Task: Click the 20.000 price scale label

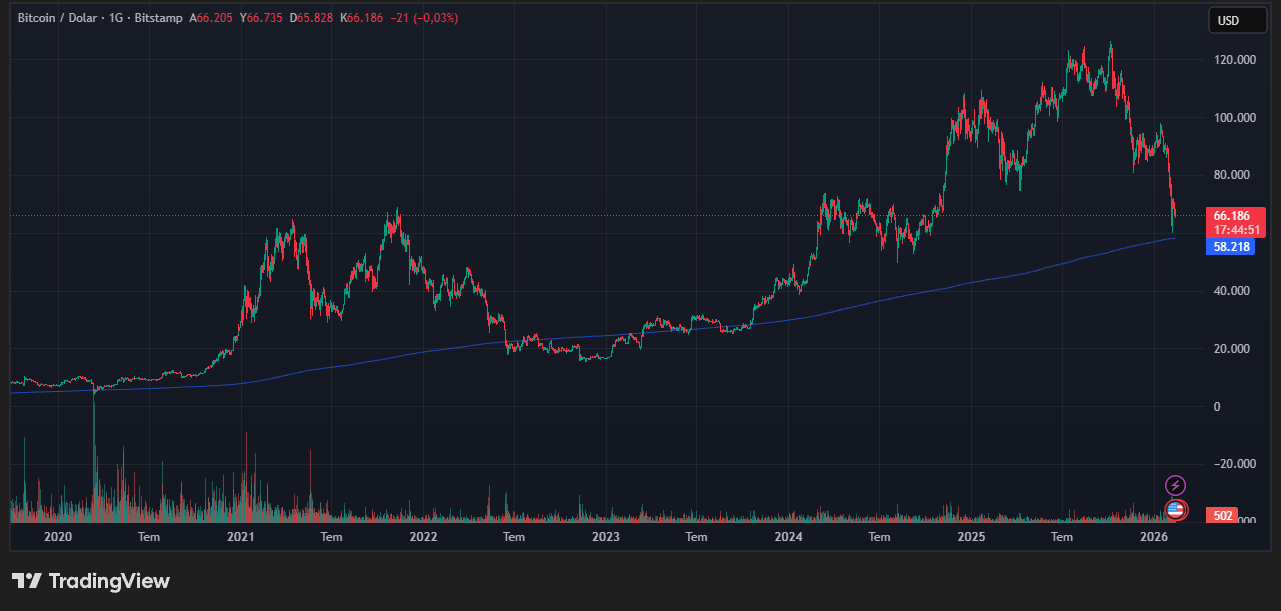Action: click(x=1233, y=349)
